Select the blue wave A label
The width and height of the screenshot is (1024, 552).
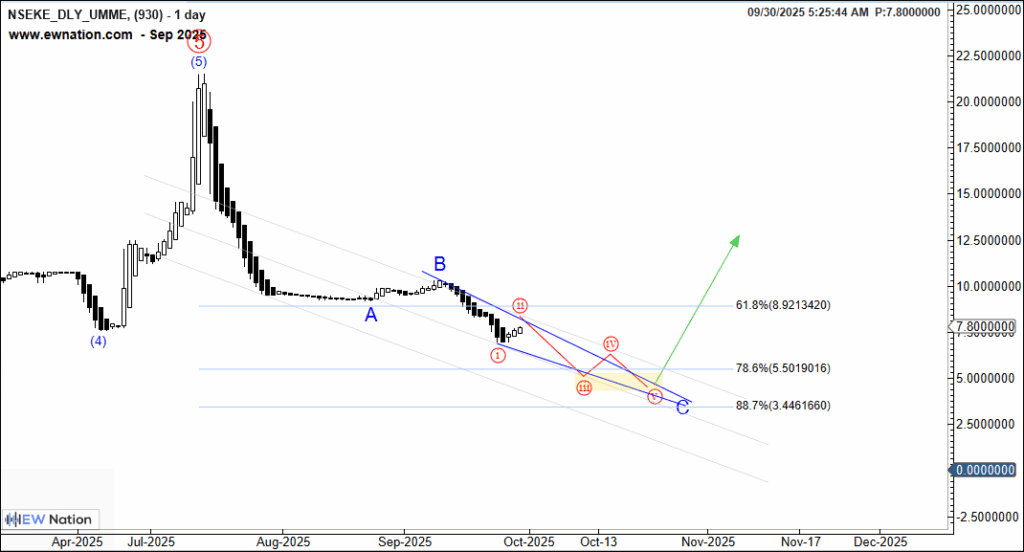pyautogui.click(x=370, y=315)
